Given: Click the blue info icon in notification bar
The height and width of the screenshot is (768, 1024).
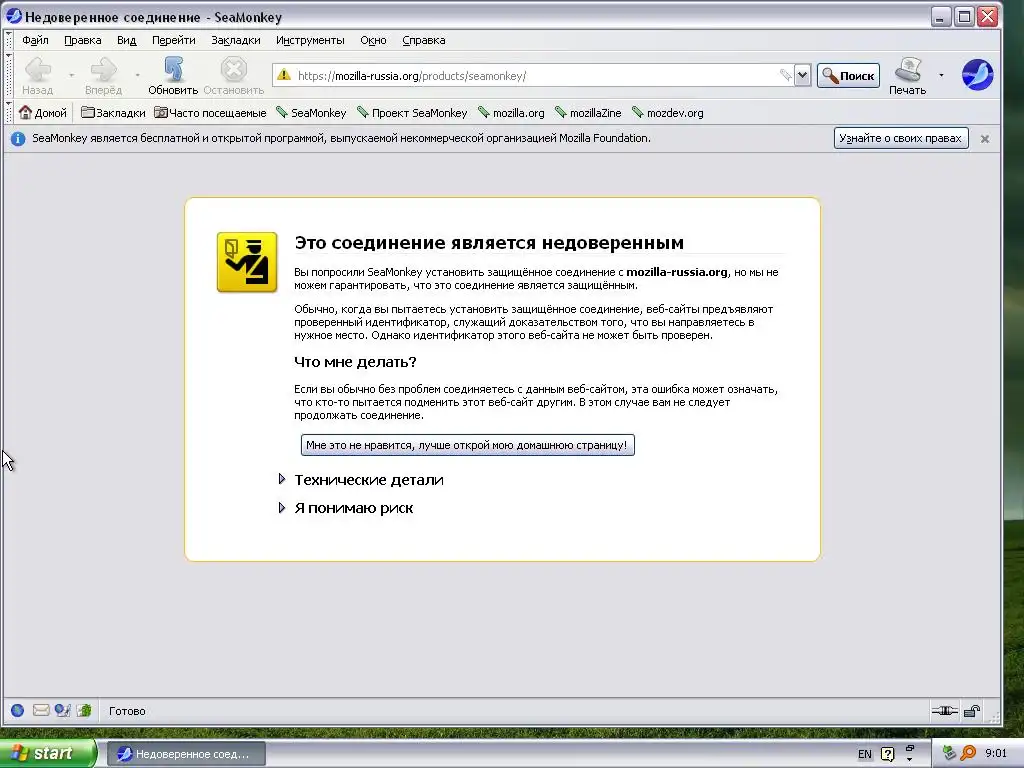Looking at the screenshot, I should (18, 138).
